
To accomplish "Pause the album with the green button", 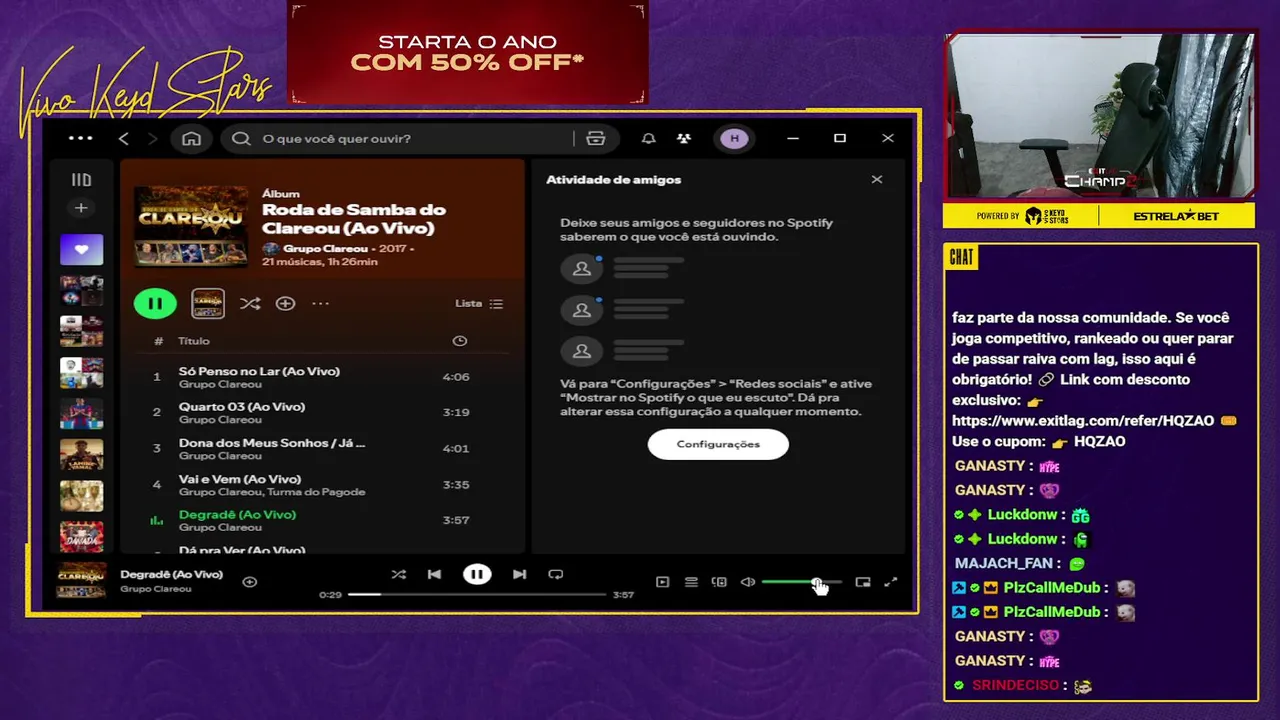I will (x=155, y=303).
